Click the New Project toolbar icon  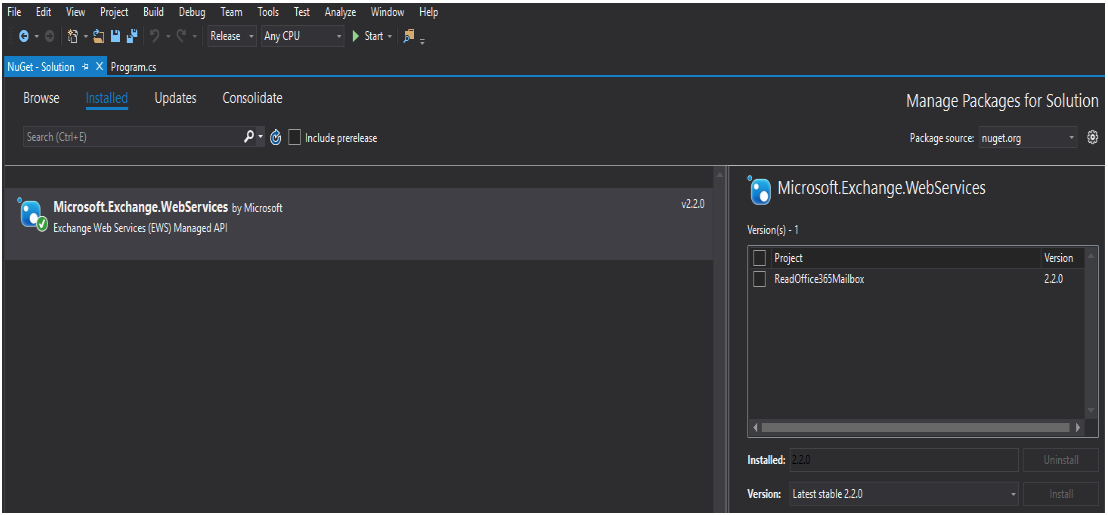point(73,36)
